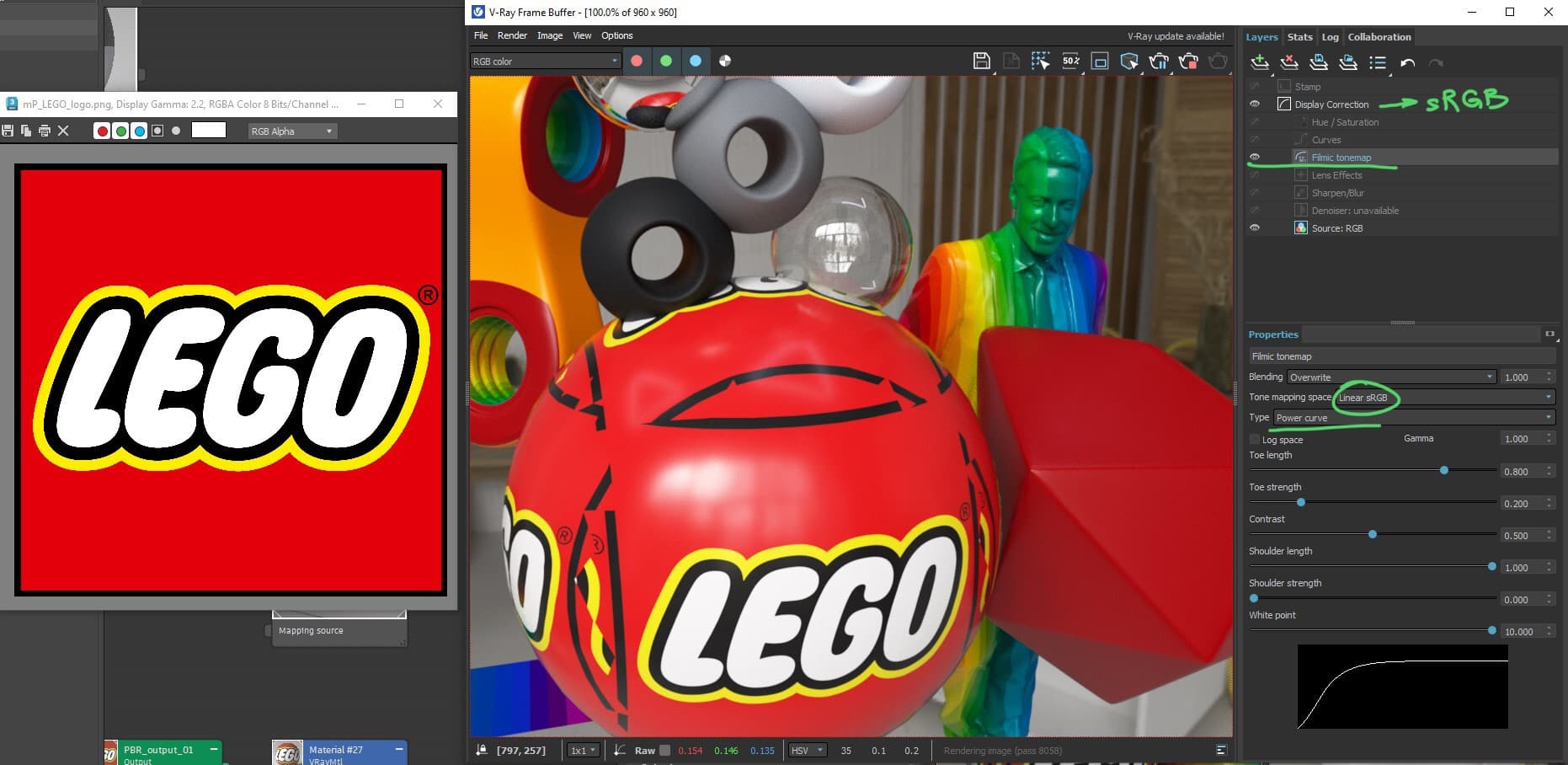Viewport: 1568px width, 765px height.
Task: Click the Contrast slider handle
Action: (1373, 534)
